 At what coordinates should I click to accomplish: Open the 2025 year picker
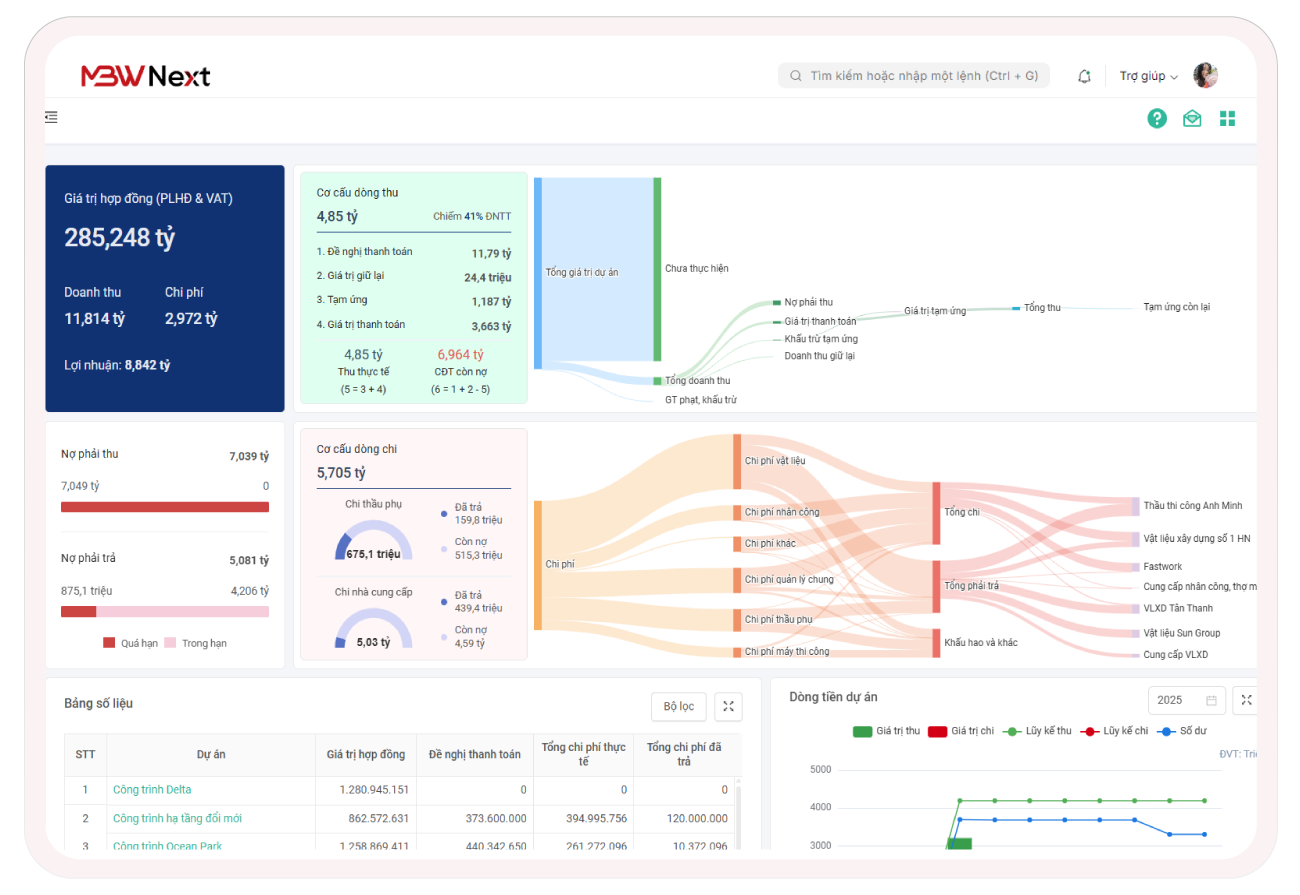pyautogui.click(x=1186, y=700)
